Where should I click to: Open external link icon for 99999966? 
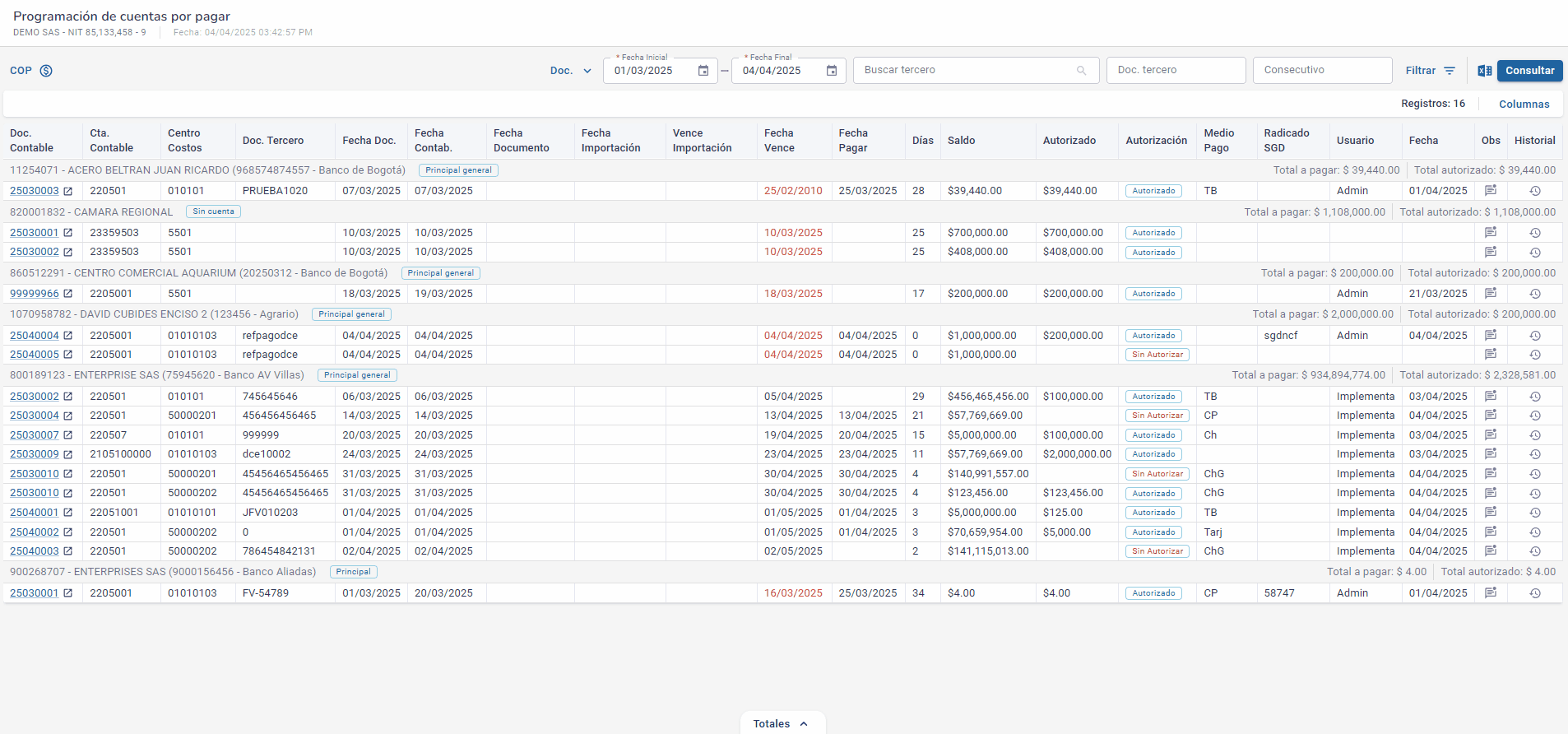pos(68,294)
